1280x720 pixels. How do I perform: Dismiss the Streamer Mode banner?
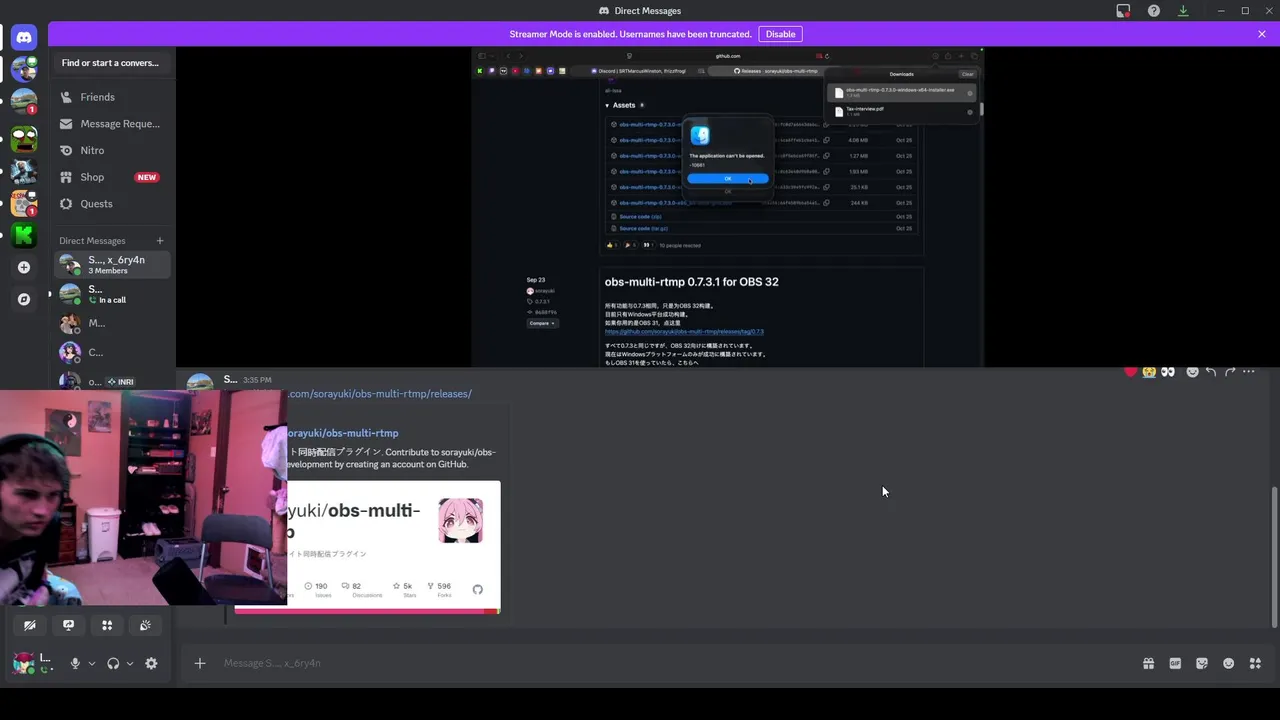[1262, 34]
